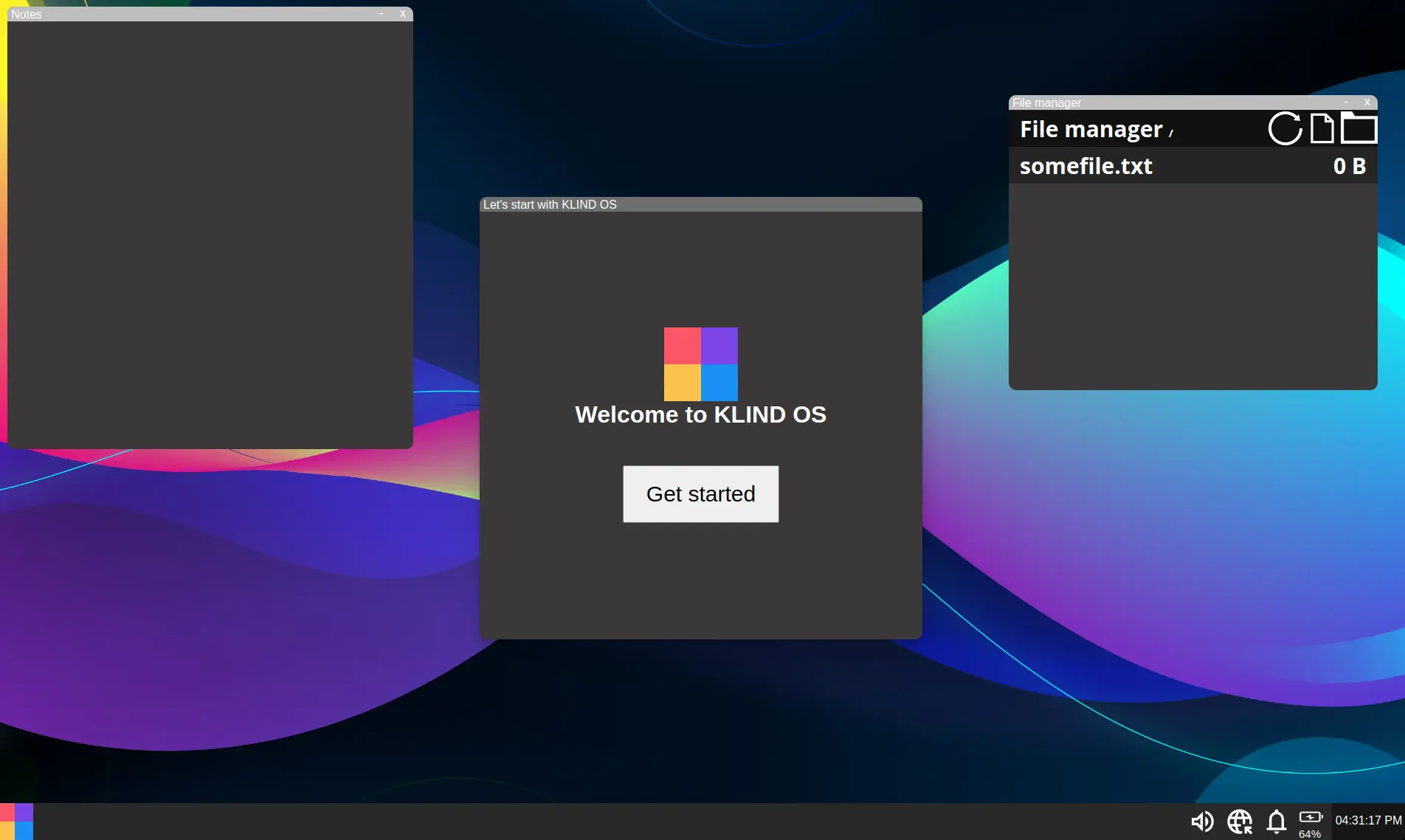Image resolution: width=1405 pixels, height=840 pixels.
Task: Open the KLIND start menu in the taskbar
Action: click(x=16, y=822)
